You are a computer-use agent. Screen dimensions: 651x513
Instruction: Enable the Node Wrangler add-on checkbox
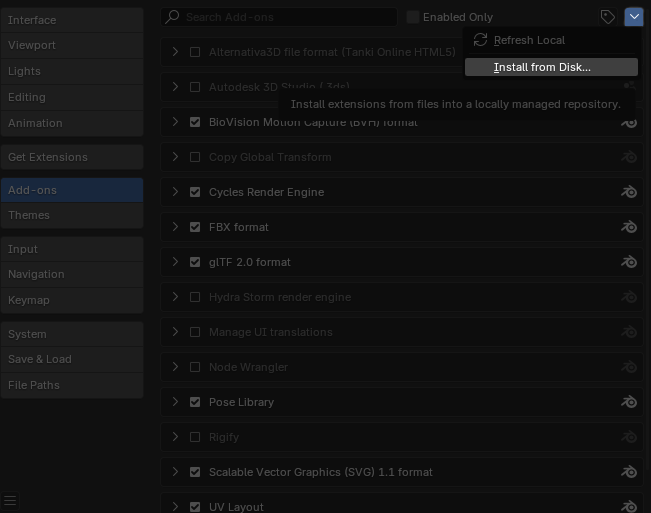point(195,367)
